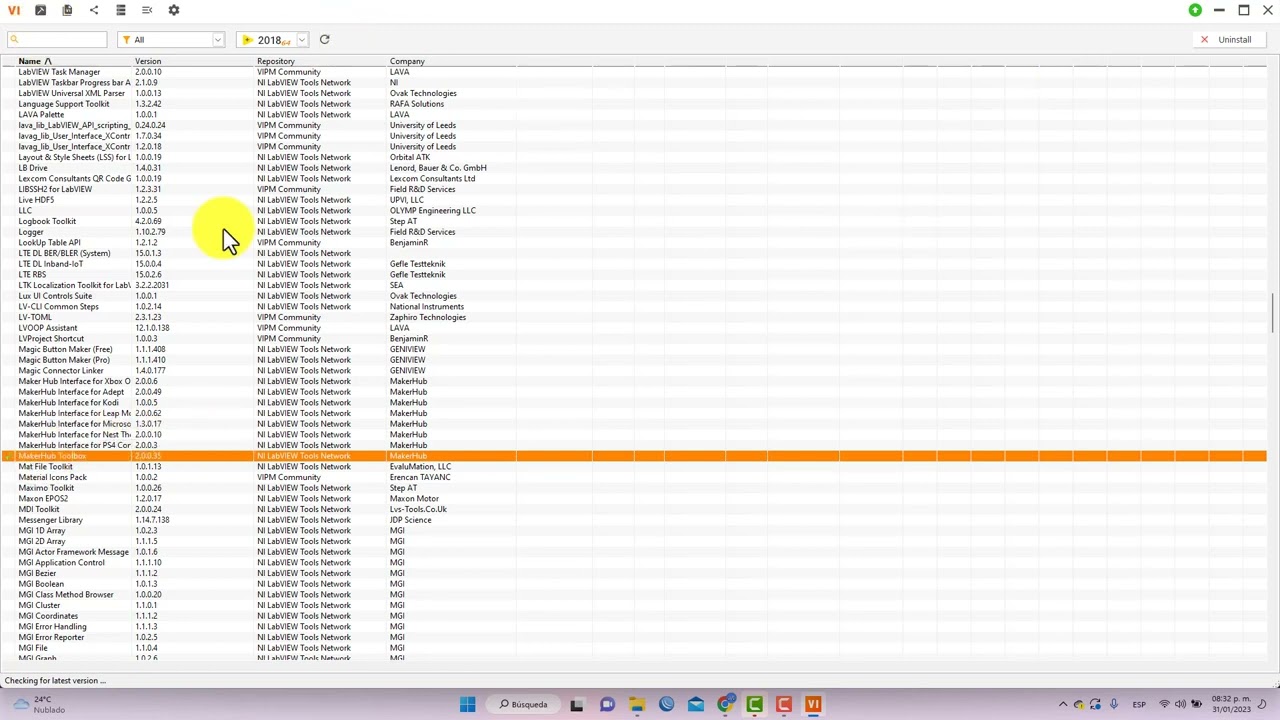The height and width of the screenshot is (720, 1280).
Task: Click the vertical scrollbar thumb
Action: (1273, 313)
